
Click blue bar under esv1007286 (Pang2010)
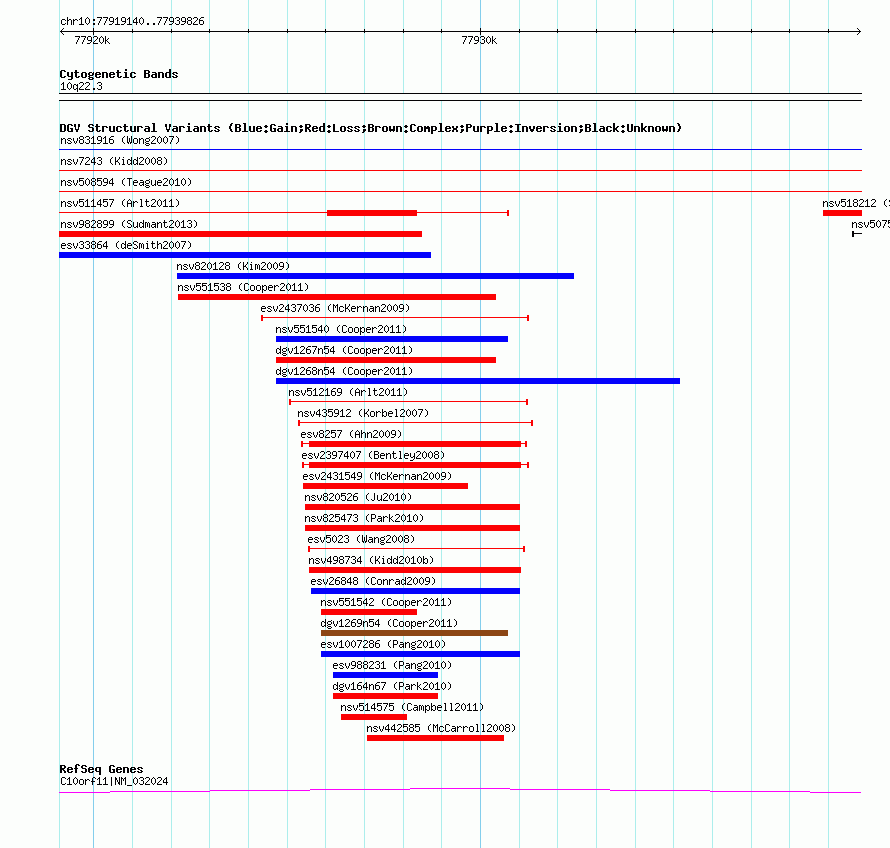click(421, 654)
